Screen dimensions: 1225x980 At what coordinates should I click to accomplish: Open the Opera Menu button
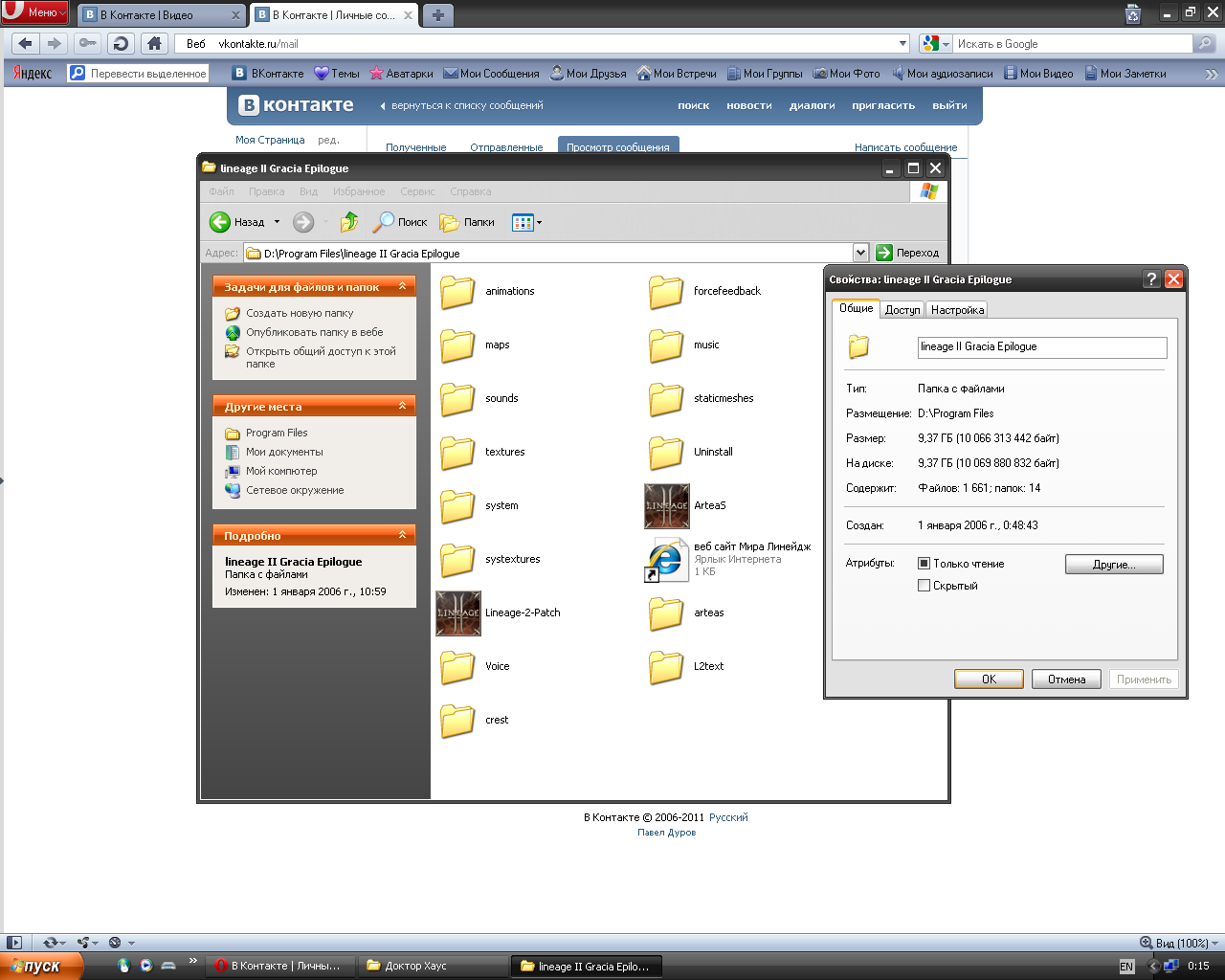[34, 12]
